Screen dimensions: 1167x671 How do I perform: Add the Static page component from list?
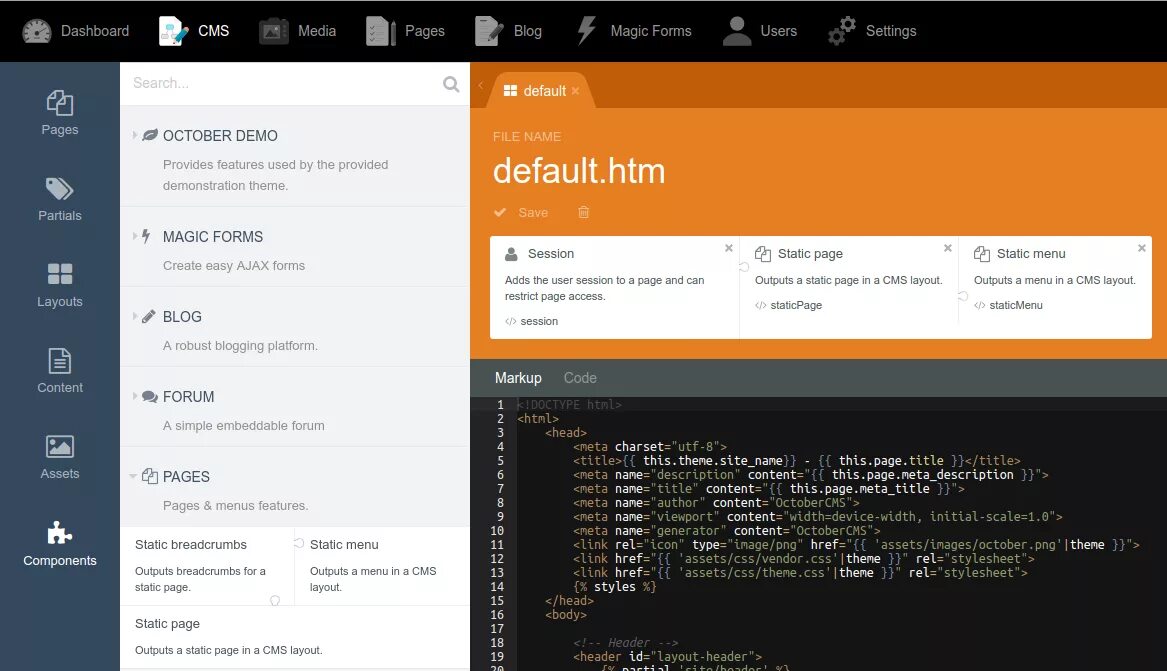point(295,637)
